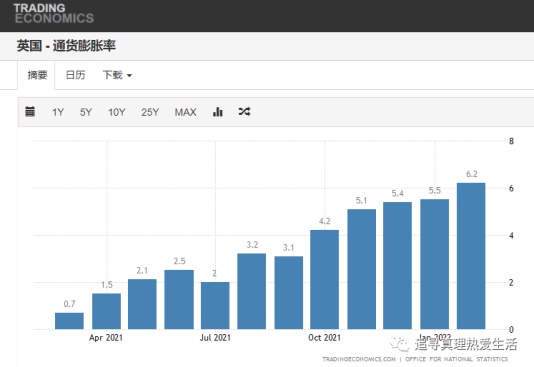
Task: Switch to the 摘要 tab
Action: (x=37, y=75)
